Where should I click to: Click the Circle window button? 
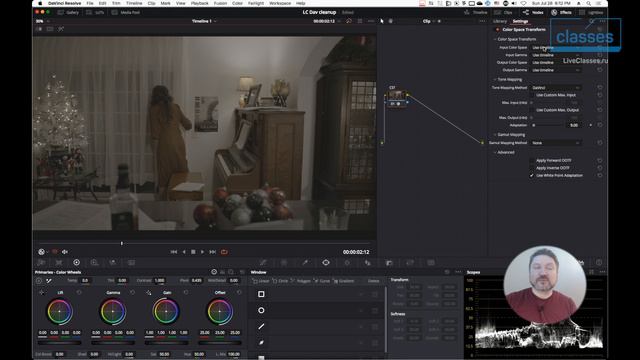[x=280, y=281]
